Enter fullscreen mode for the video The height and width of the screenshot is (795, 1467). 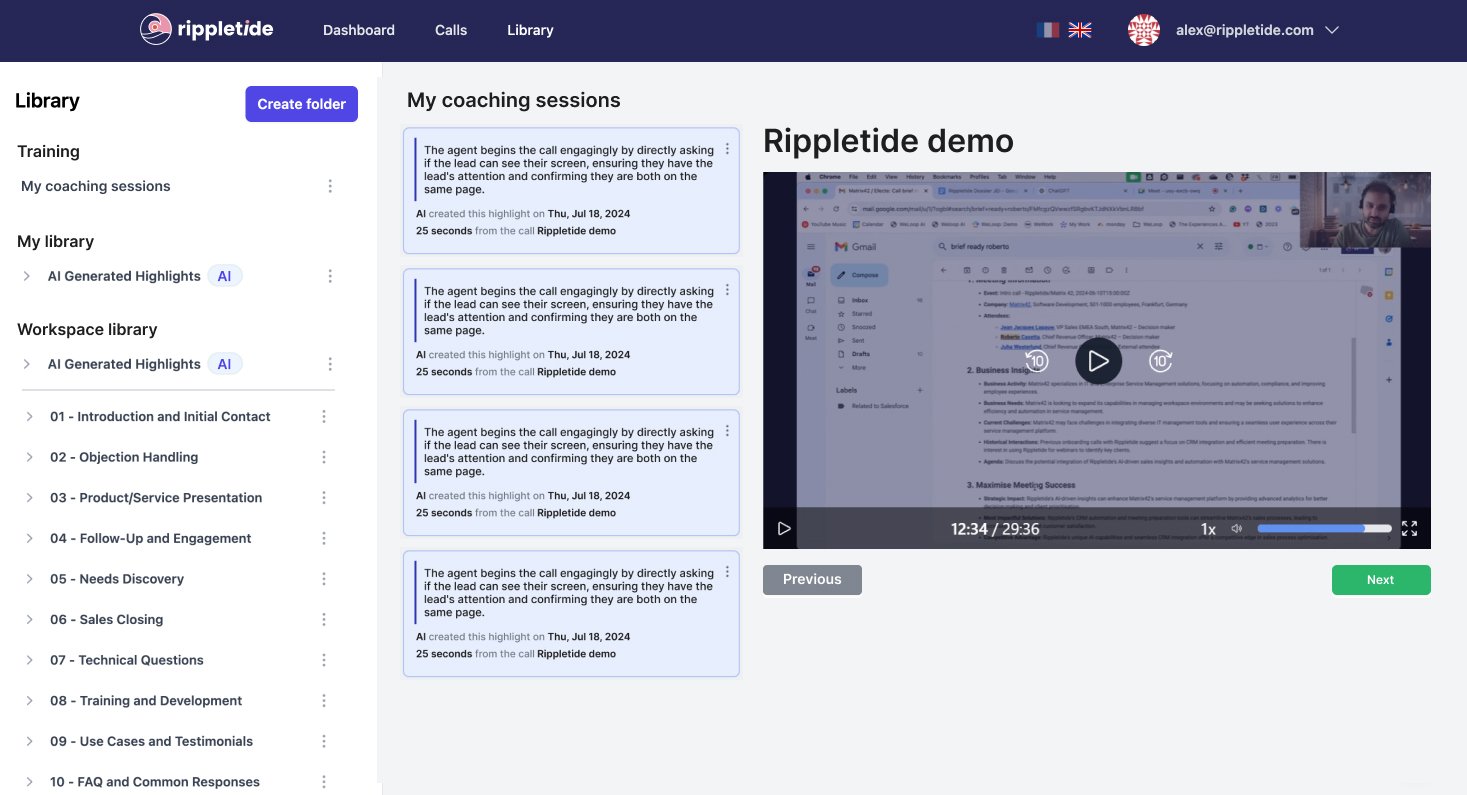[x=1409, y=529]
